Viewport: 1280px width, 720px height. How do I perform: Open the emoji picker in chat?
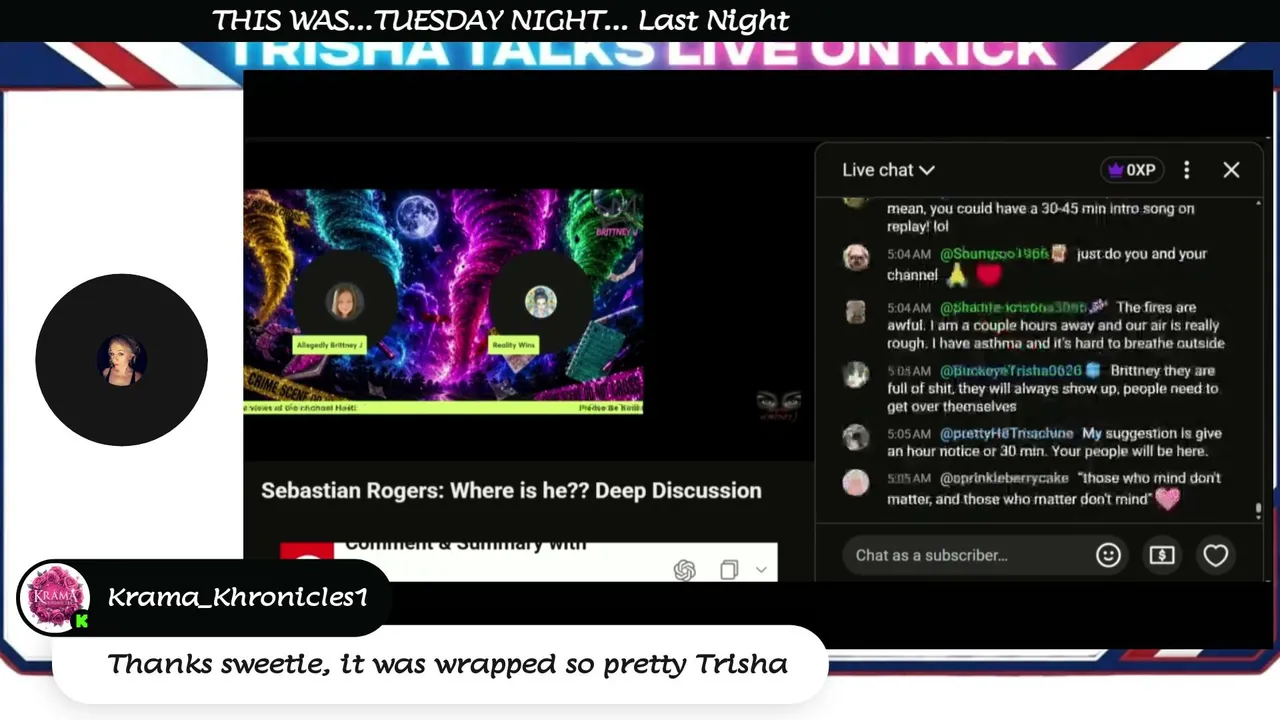(1108, 555)
